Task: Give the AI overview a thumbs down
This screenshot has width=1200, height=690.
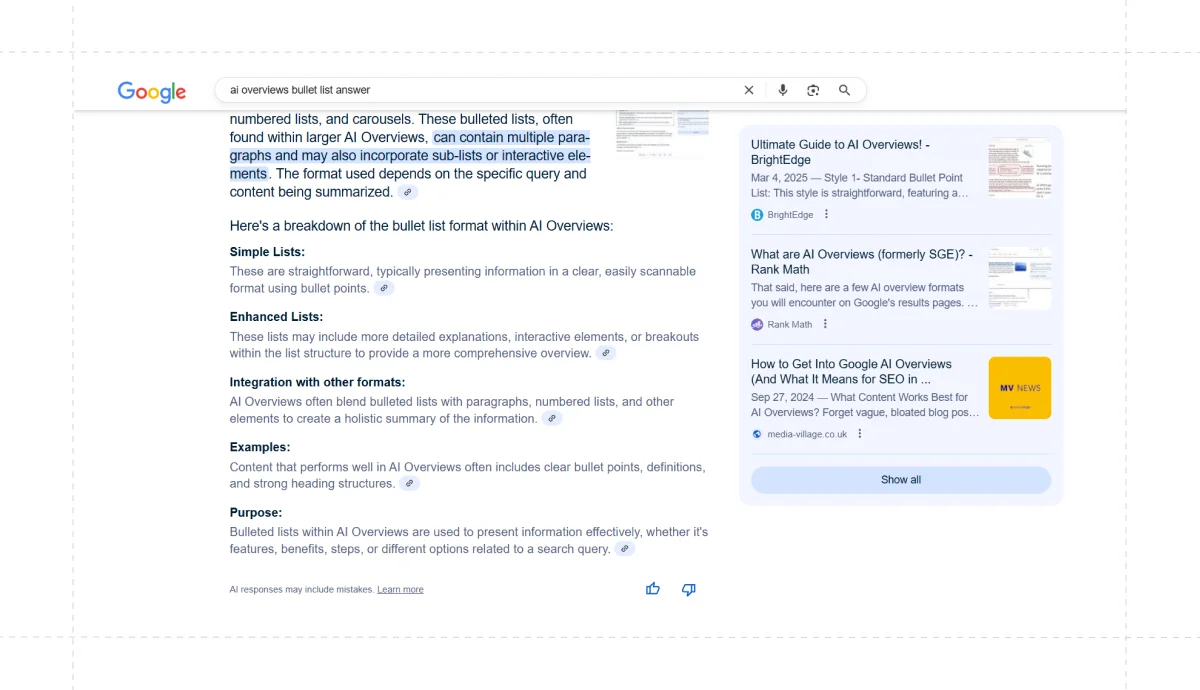Action: pos(688,589)
